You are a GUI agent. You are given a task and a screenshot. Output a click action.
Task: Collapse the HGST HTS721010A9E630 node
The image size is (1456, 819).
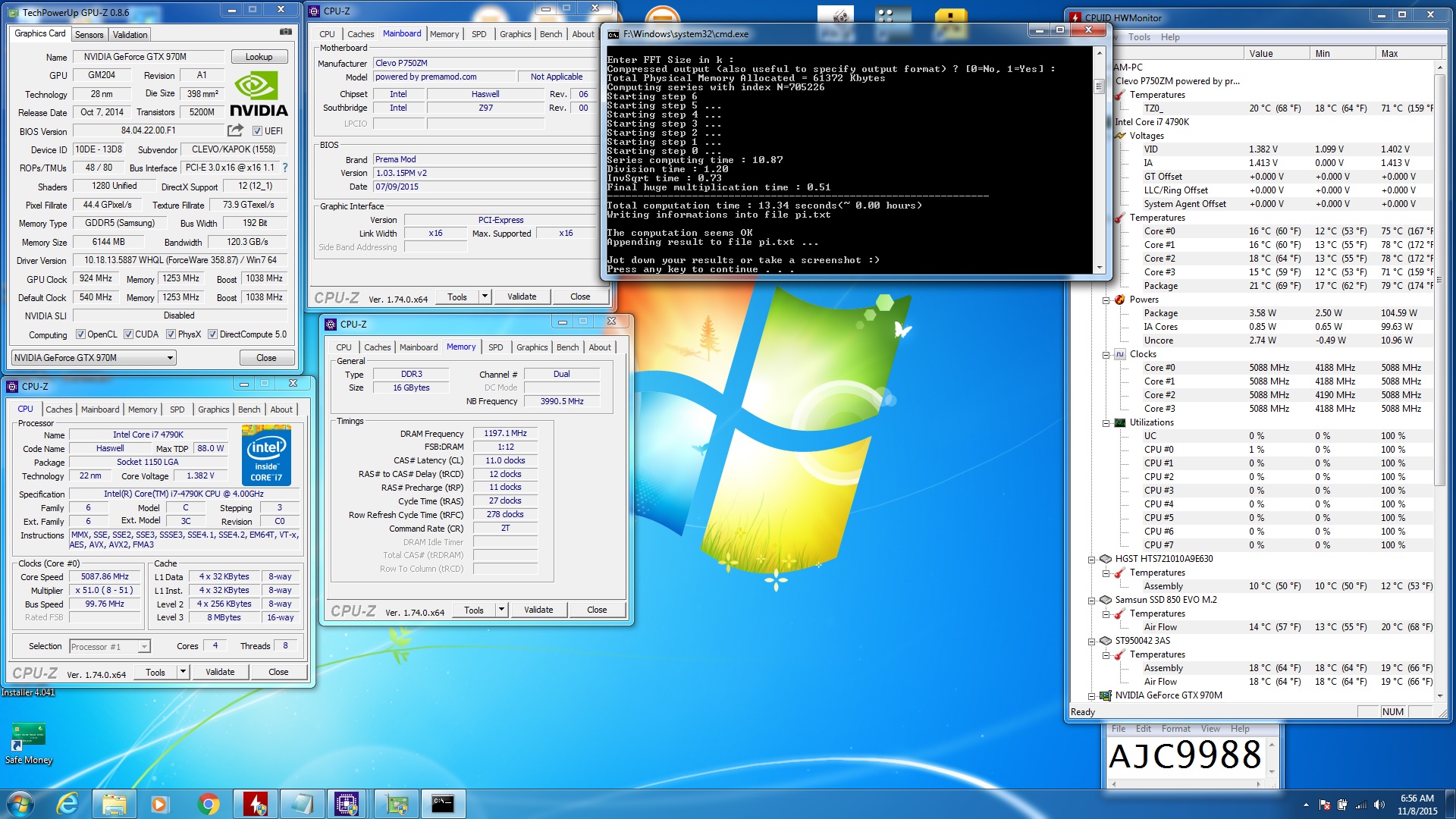click(x=1091, y=559)
